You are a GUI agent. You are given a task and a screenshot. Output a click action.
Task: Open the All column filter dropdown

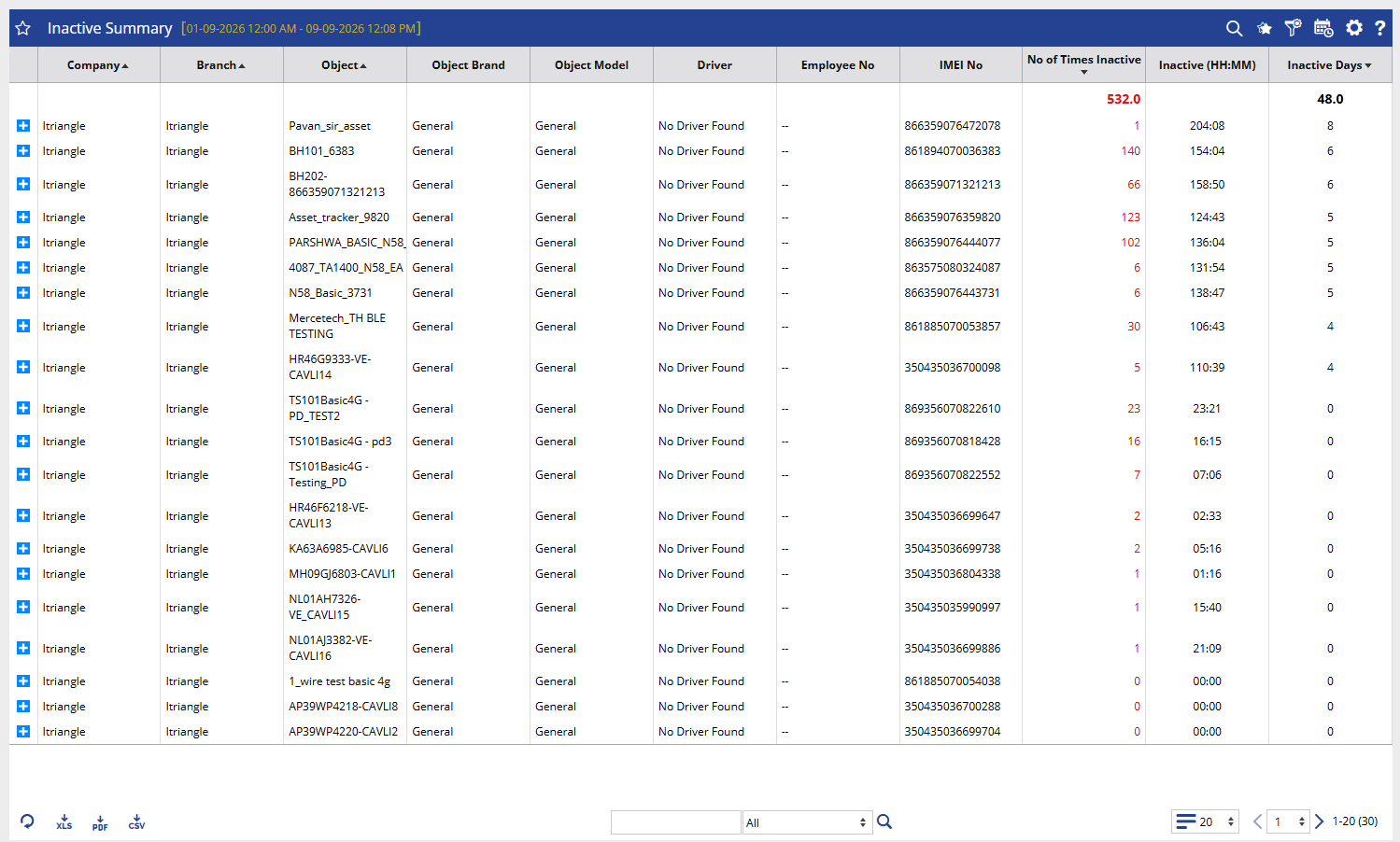click(x=807, y=822)
